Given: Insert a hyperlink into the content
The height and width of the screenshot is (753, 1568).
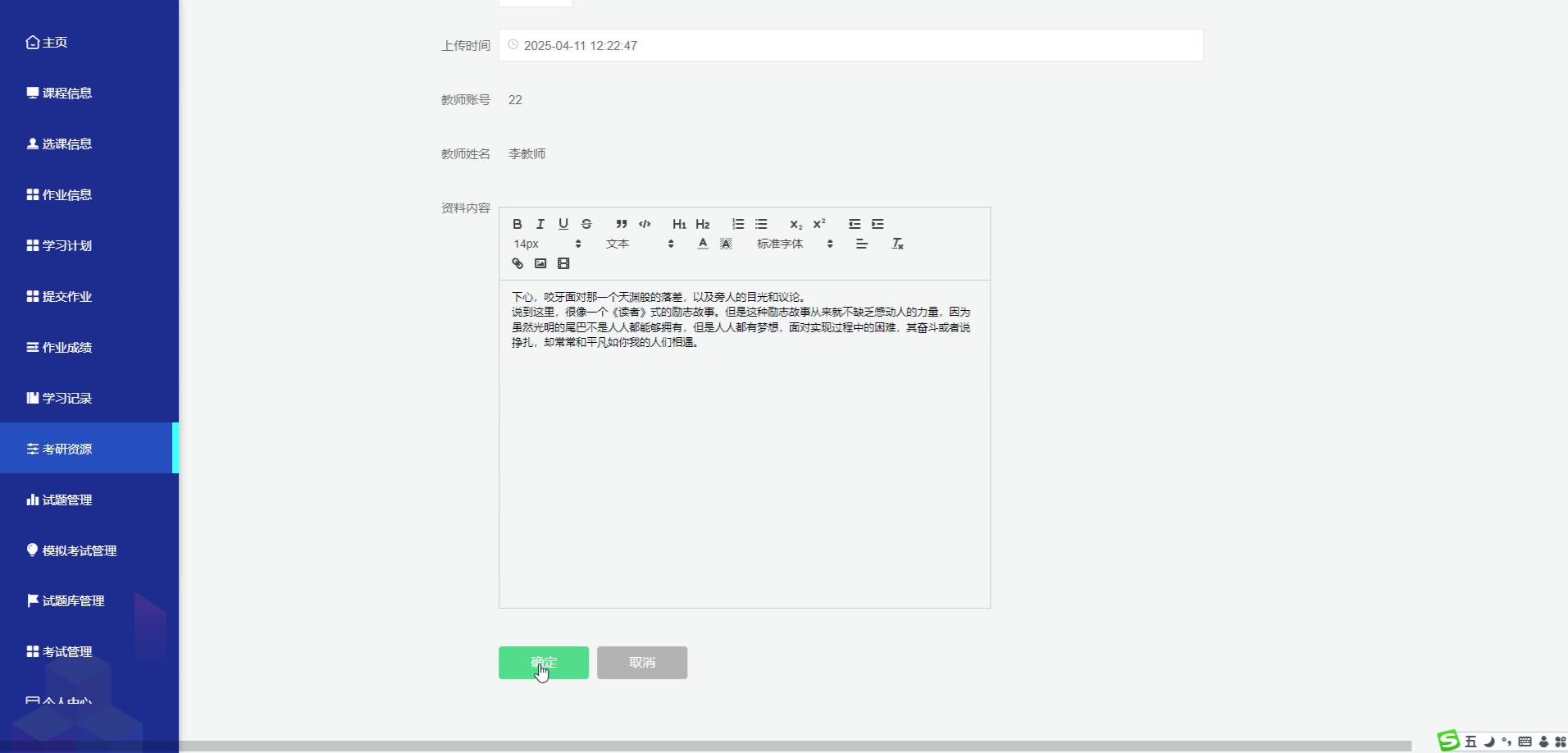Looking at the screenshot, I should point(517,263).
